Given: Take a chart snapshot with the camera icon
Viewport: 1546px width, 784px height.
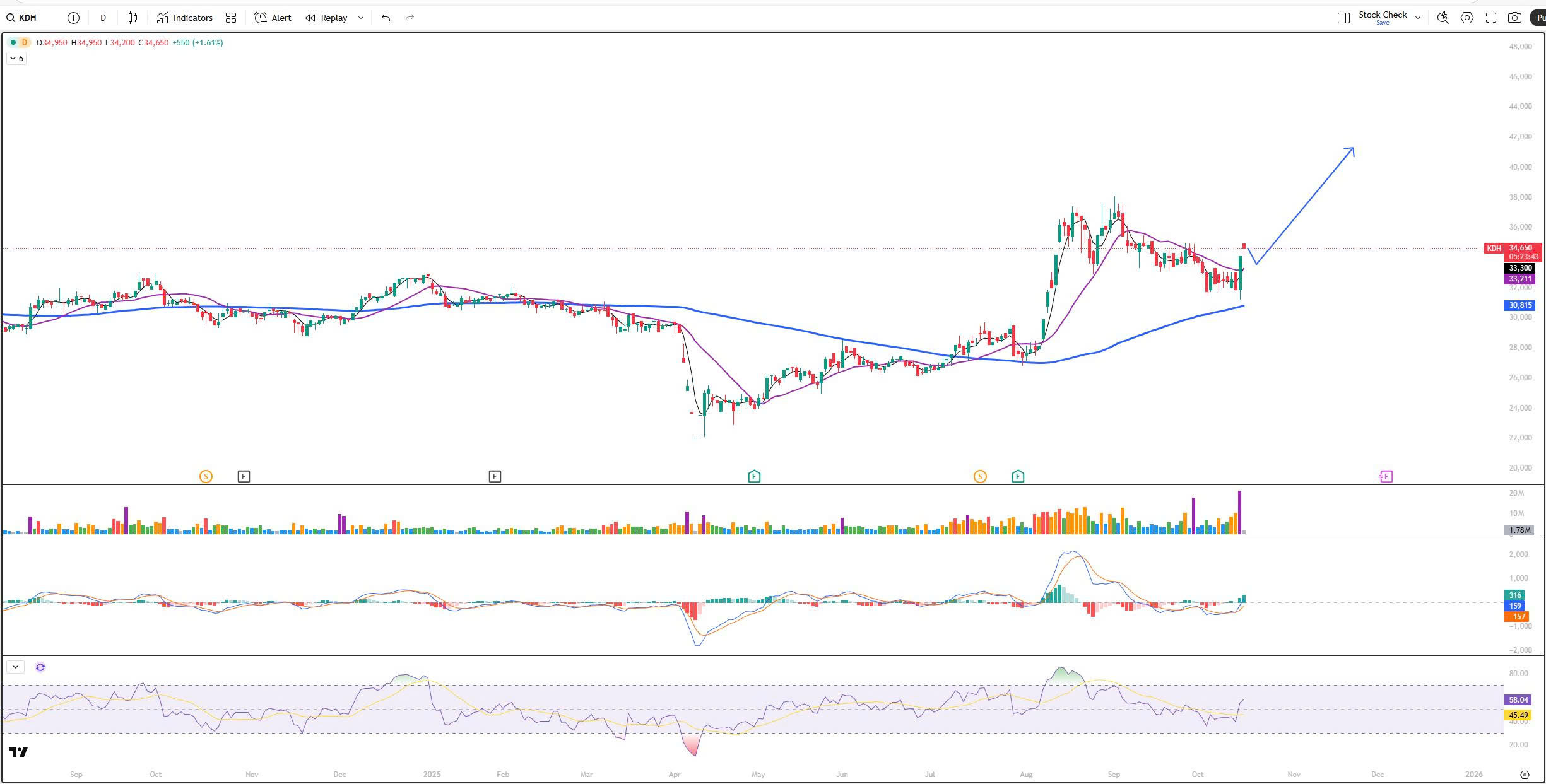Looking at the screenshot, I should (1514, 18).
